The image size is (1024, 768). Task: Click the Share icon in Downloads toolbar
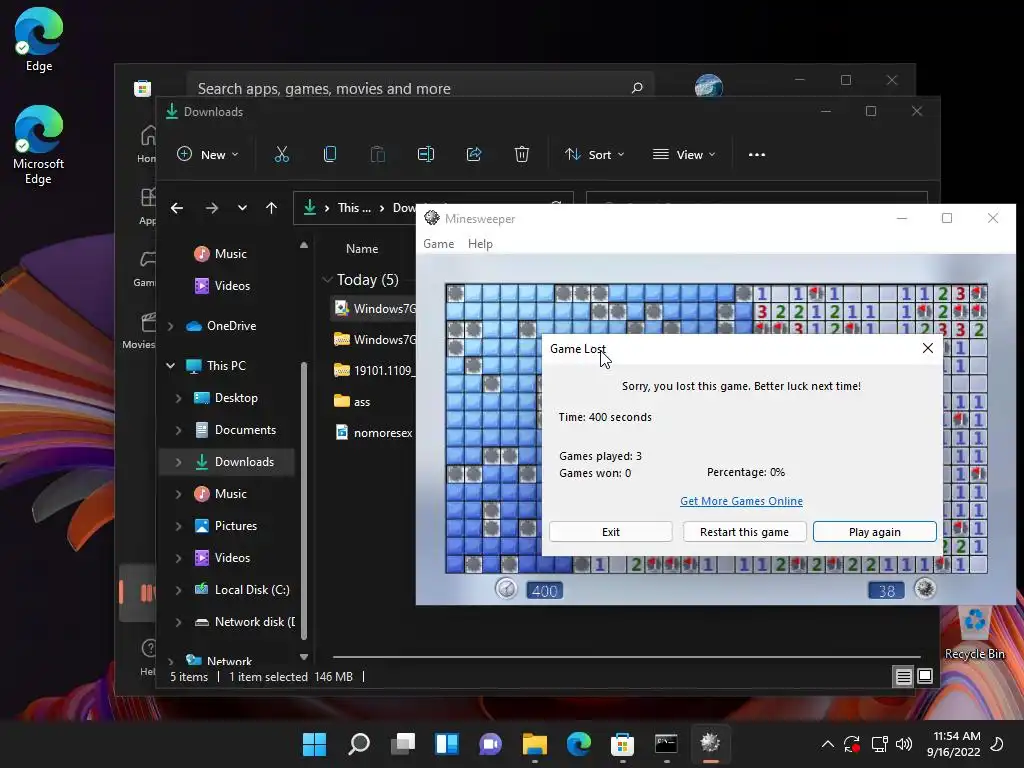tap(473, 154)
